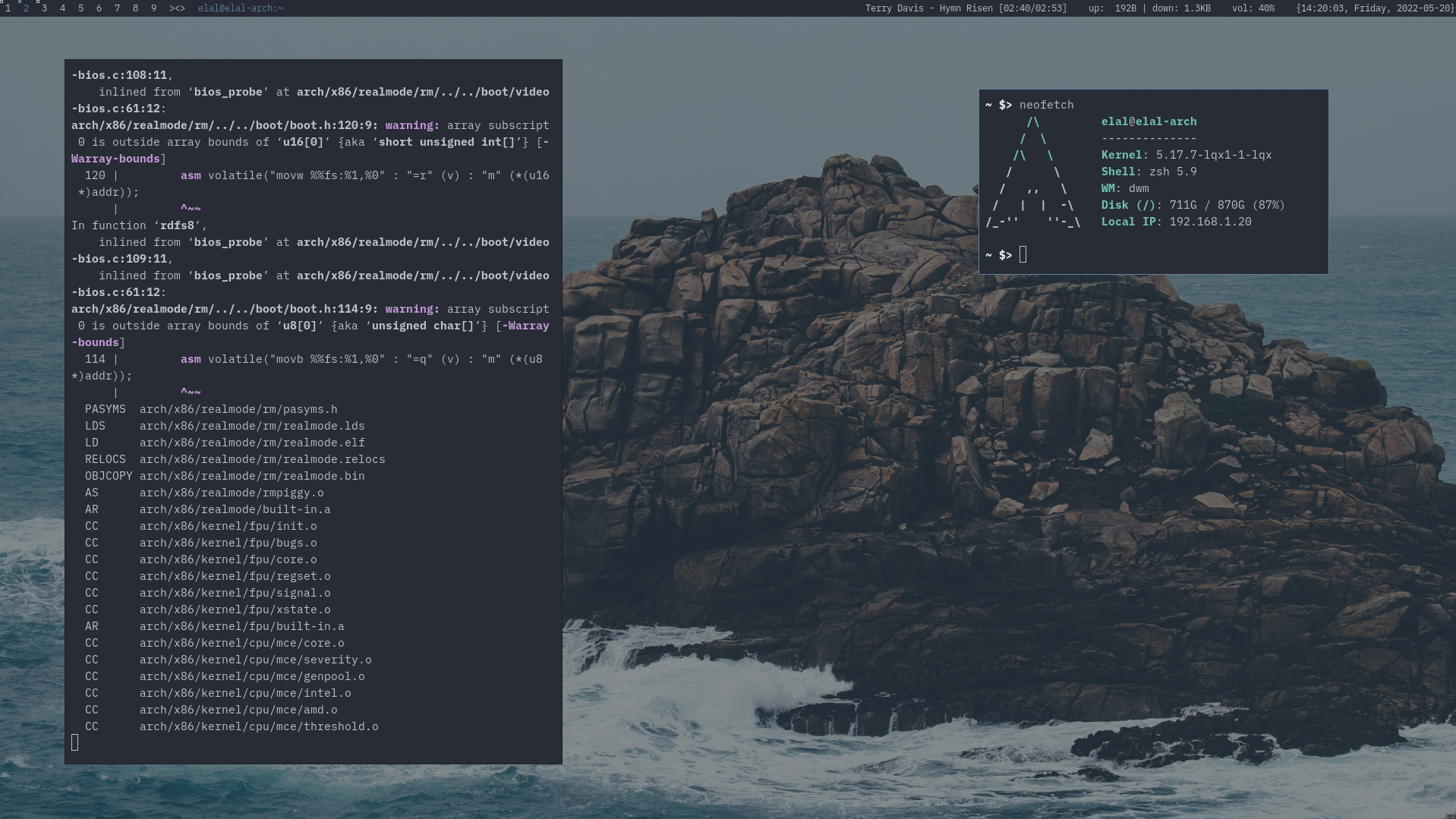
Task: Click the asm volatile movw code line
Action: click(x=310, y=184)
